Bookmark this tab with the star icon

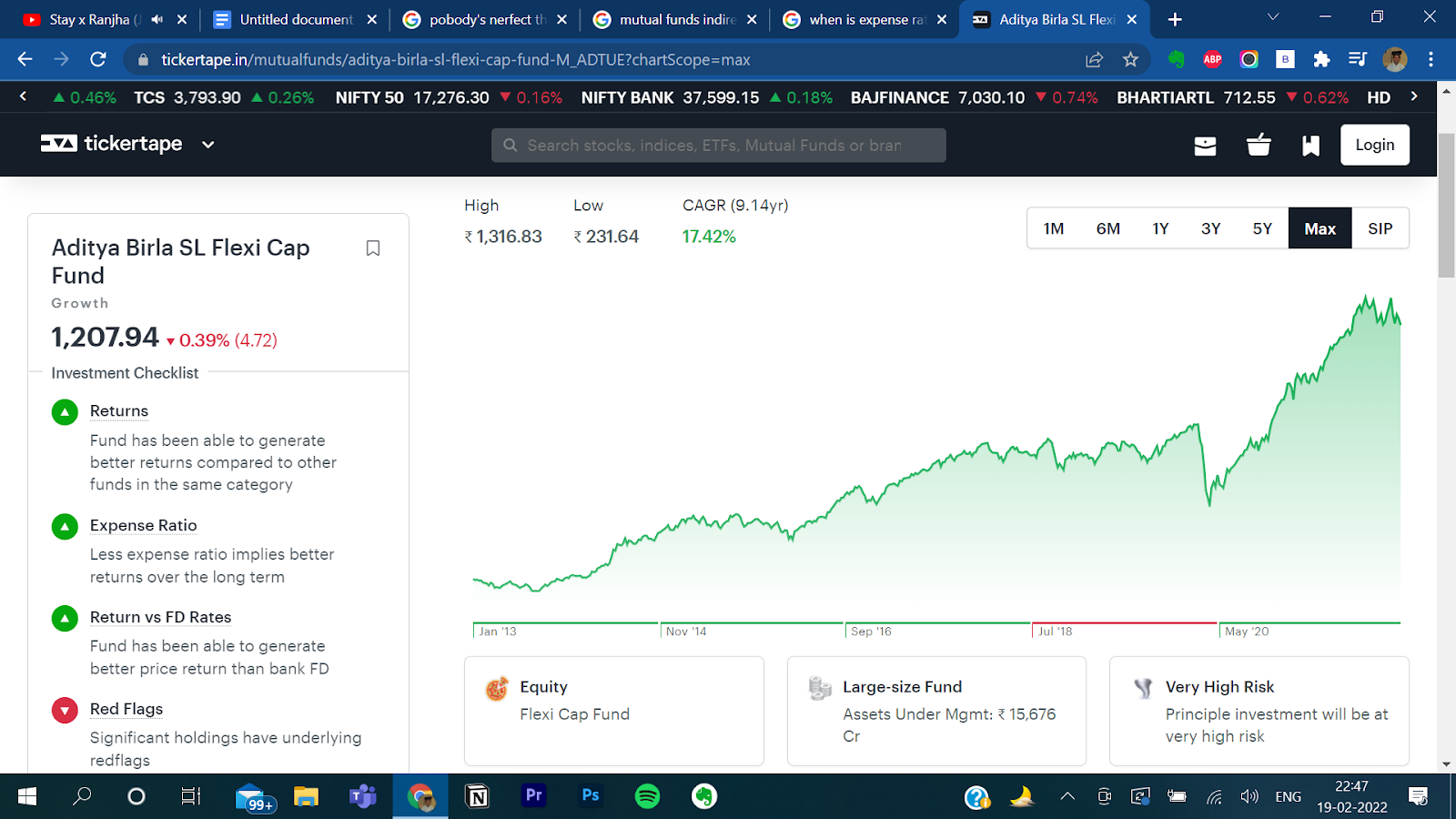coord(1130,59)
